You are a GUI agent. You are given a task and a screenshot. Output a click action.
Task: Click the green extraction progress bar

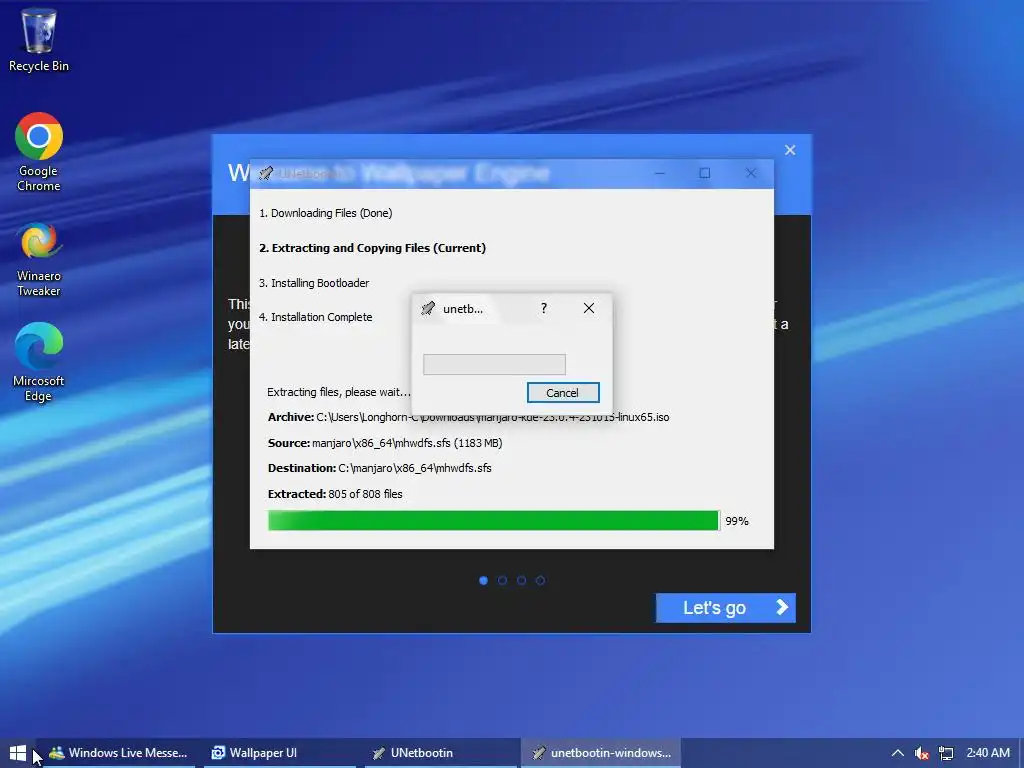[494, 520]
